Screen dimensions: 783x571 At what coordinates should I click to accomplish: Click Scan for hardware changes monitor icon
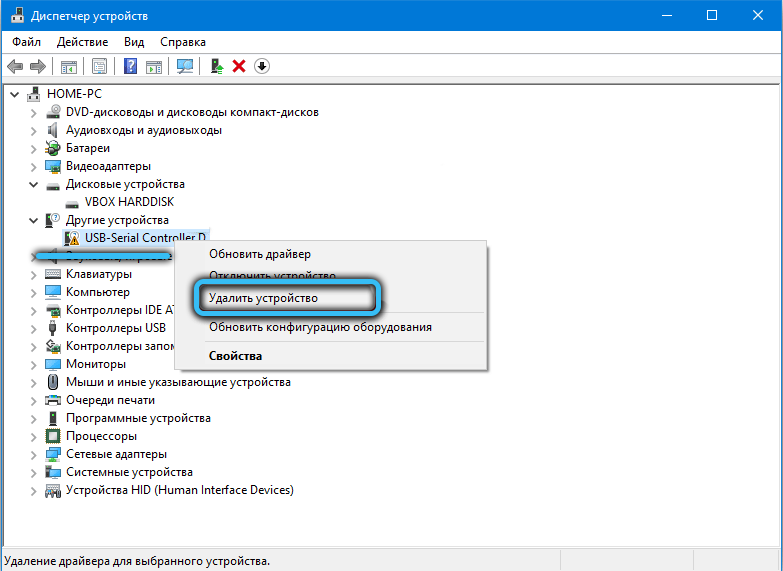(185, 66)
